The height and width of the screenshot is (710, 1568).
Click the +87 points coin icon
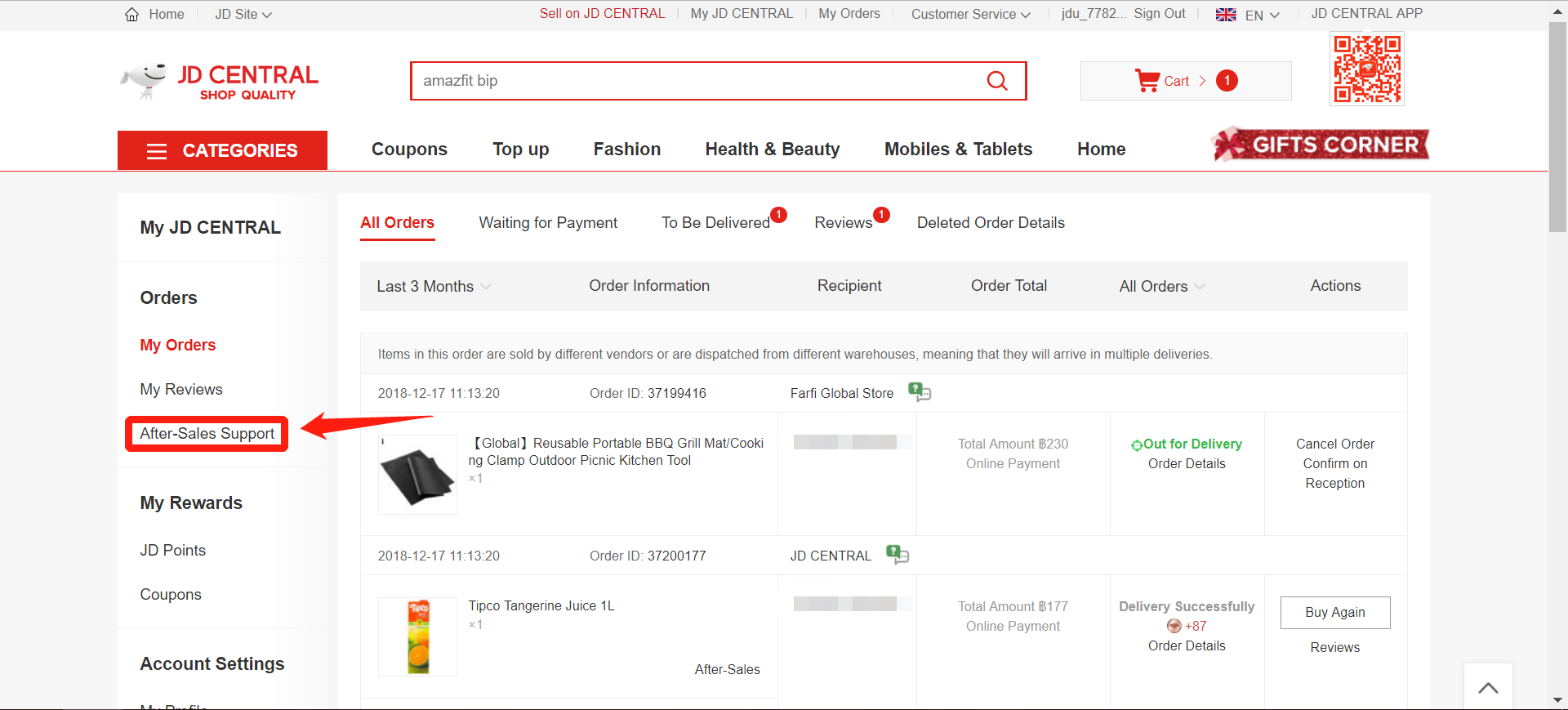click(x=1174, y=626)
